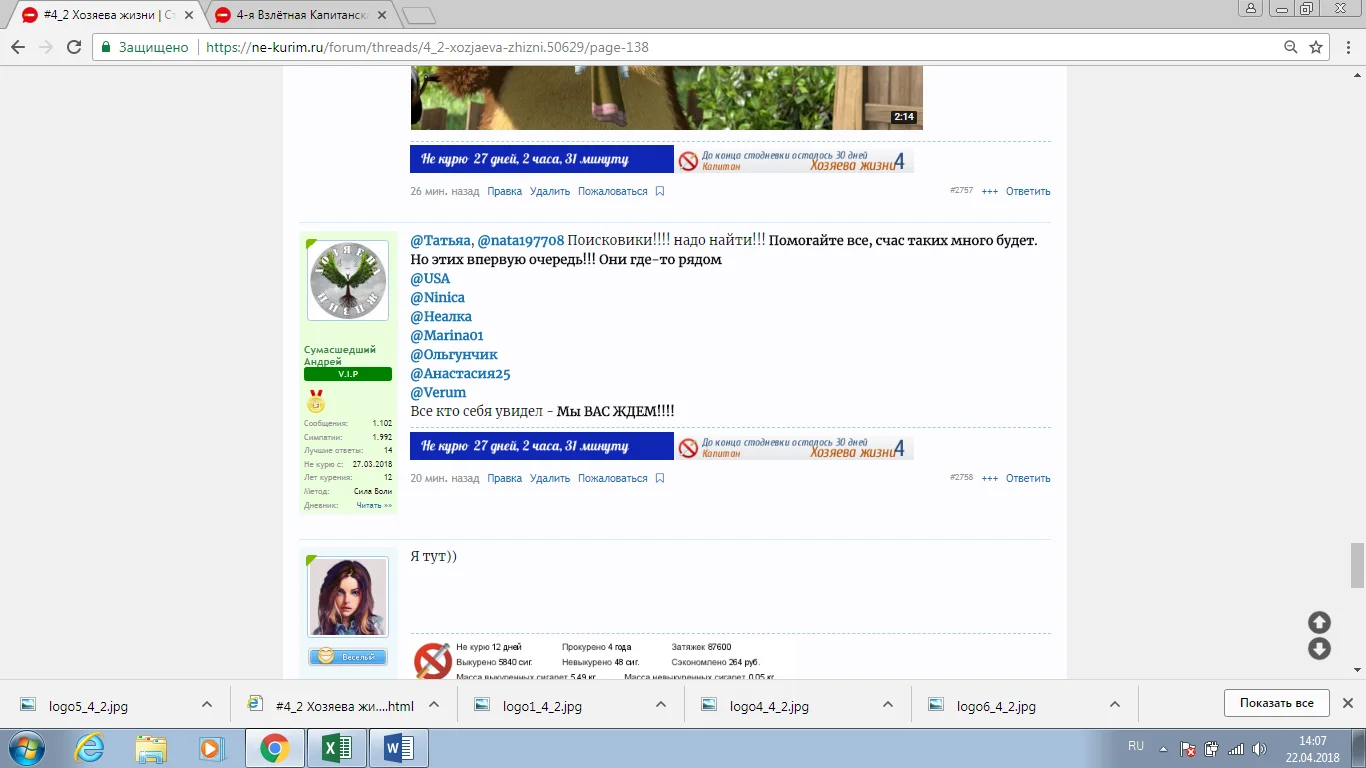Open the @USA mention link

[430, 278]
